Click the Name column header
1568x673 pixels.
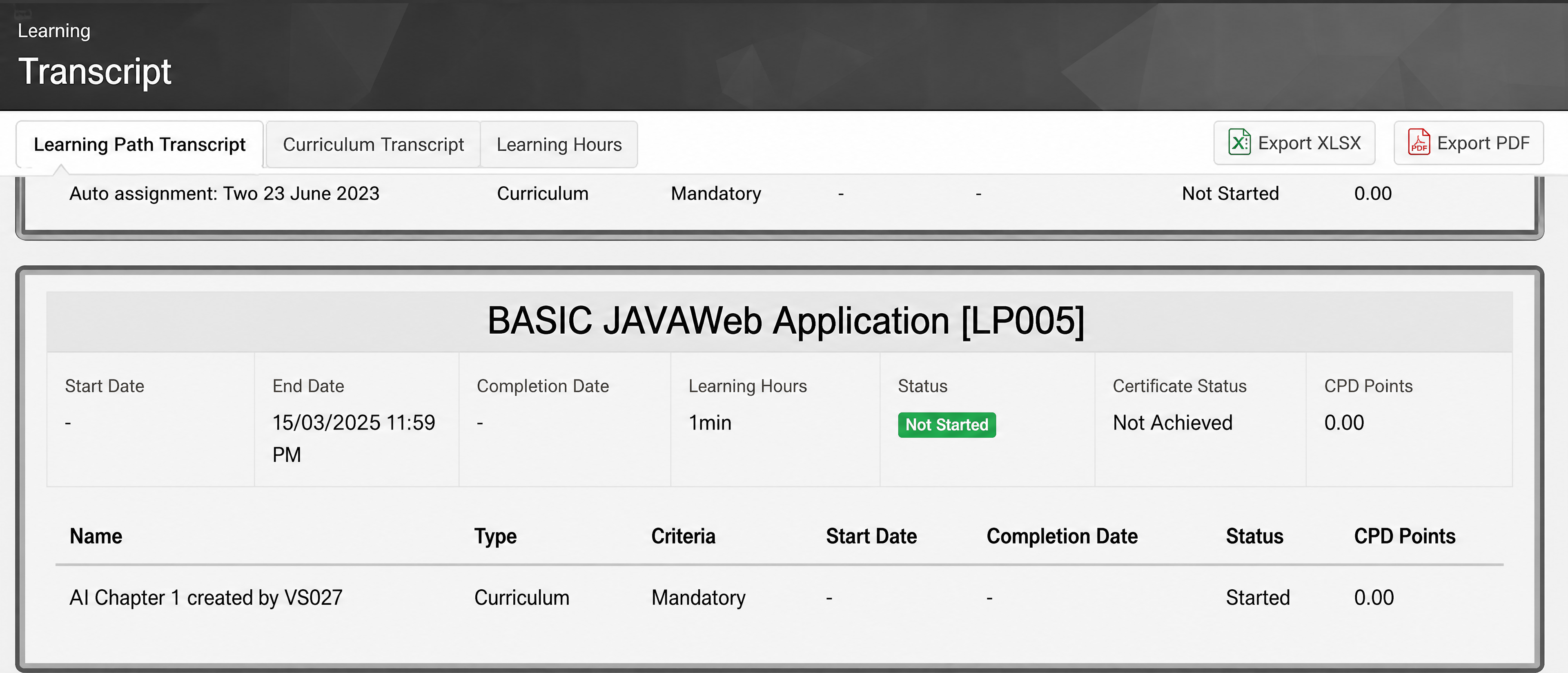pos(96,536)
